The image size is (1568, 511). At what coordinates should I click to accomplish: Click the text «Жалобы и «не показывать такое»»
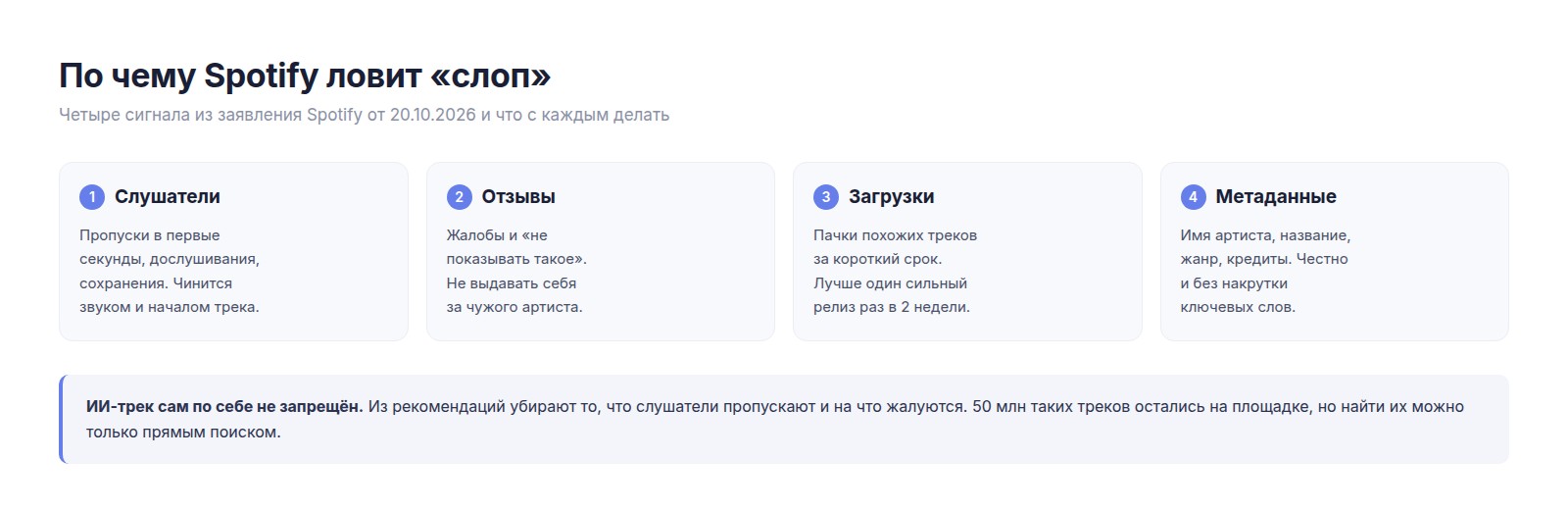coord(514,247)
